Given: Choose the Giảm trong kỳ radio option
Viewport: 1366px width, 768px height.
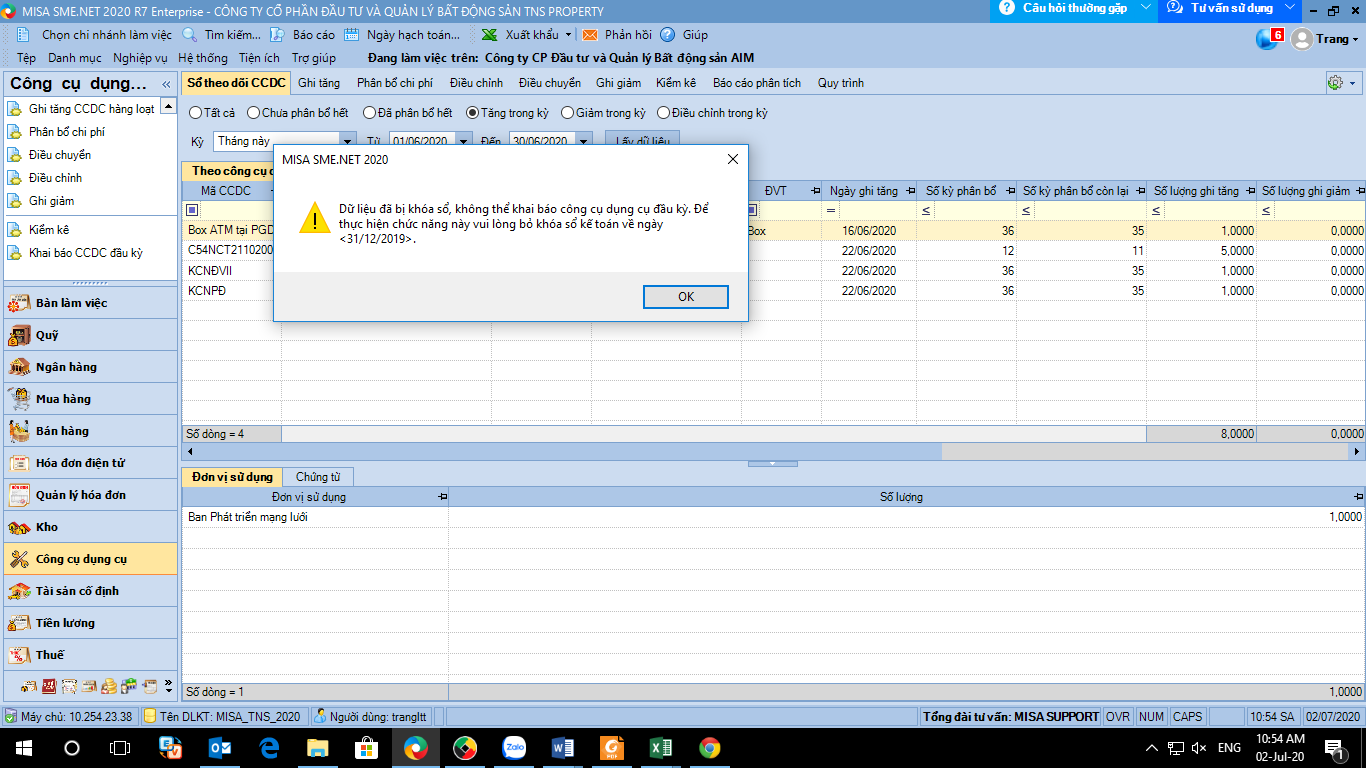Looking at the screenshot, I should 567,113.
